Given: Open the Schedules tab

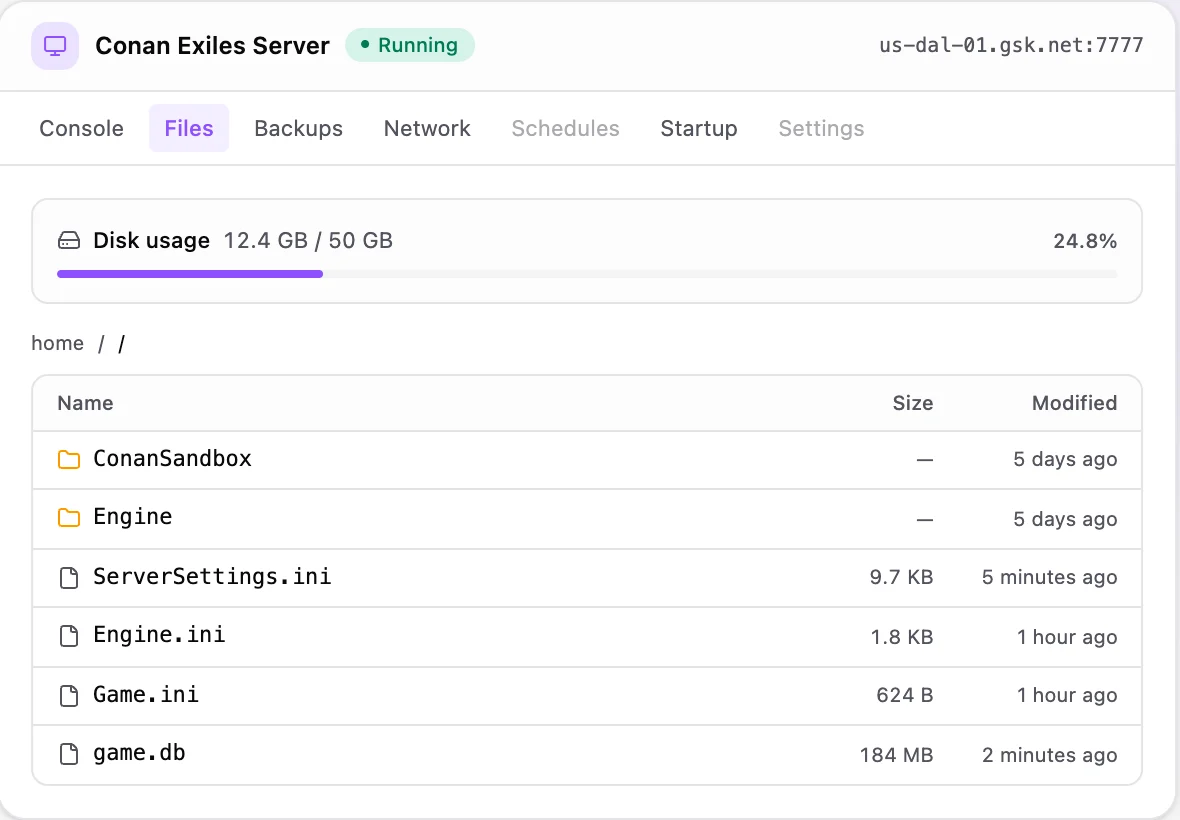Looking at the screenshot, I should point(566,129).
